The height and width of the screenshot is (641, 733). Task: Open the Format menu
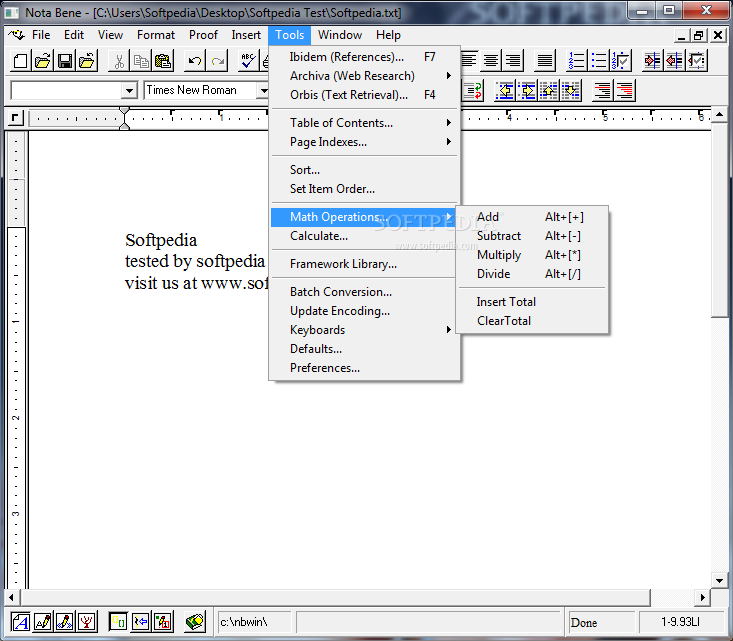(156, 35)
